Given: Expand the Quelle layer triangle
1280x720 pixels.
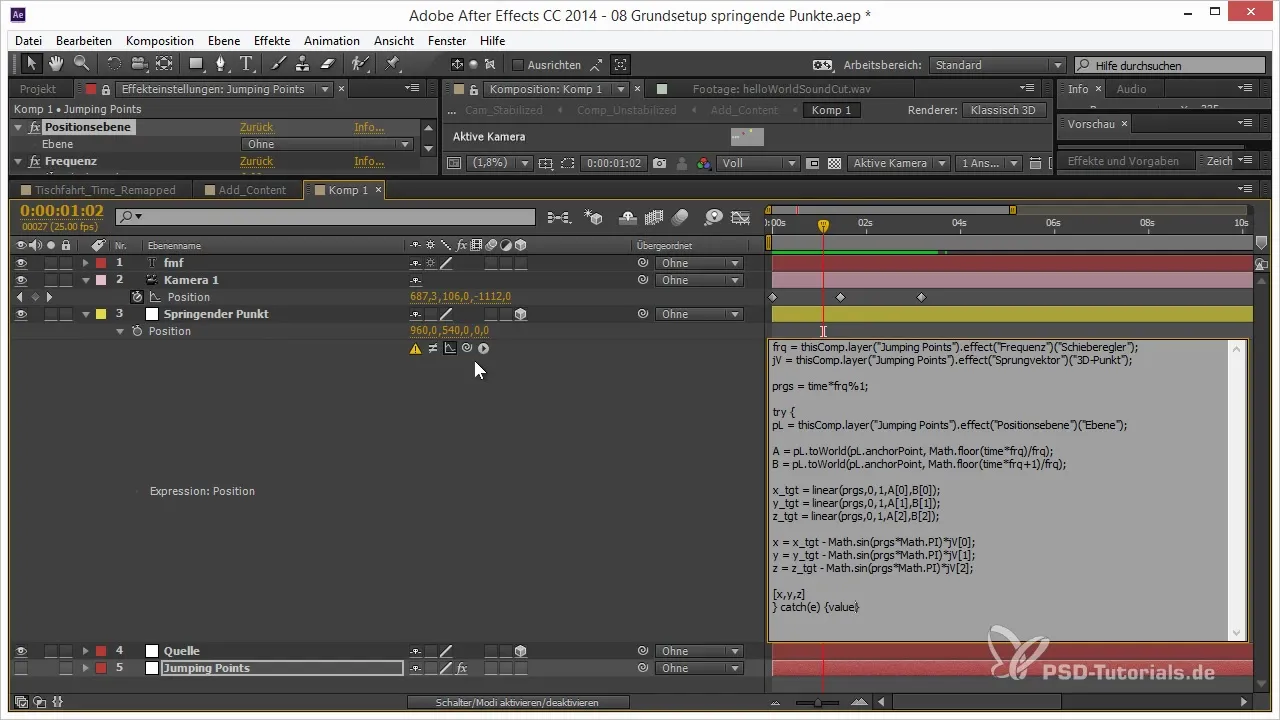Looking at the screenshot, I should click(86, 651).
